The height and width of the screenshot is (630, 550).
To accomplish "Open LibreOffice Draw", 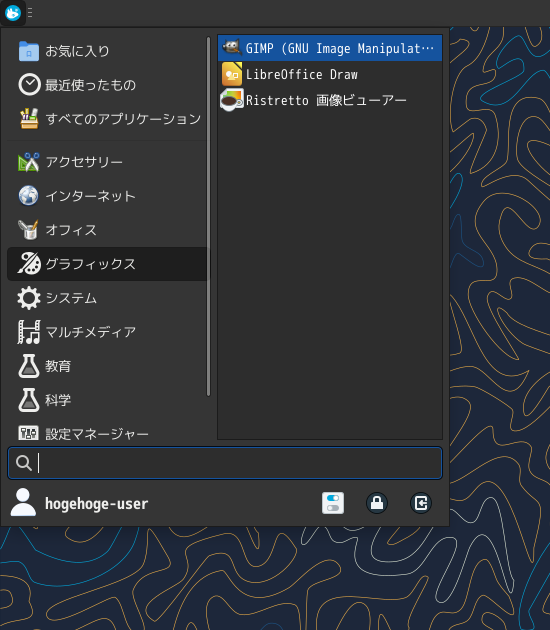I will [330, 74].
